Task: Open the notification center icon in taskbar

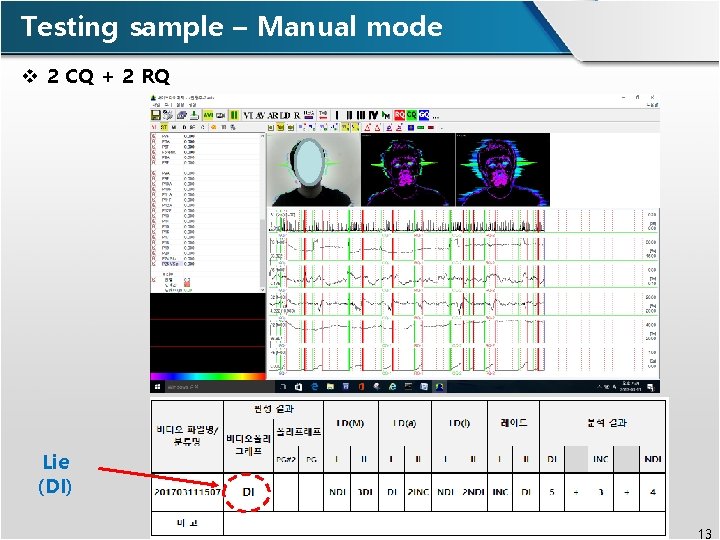Action: tap(651, 387)
